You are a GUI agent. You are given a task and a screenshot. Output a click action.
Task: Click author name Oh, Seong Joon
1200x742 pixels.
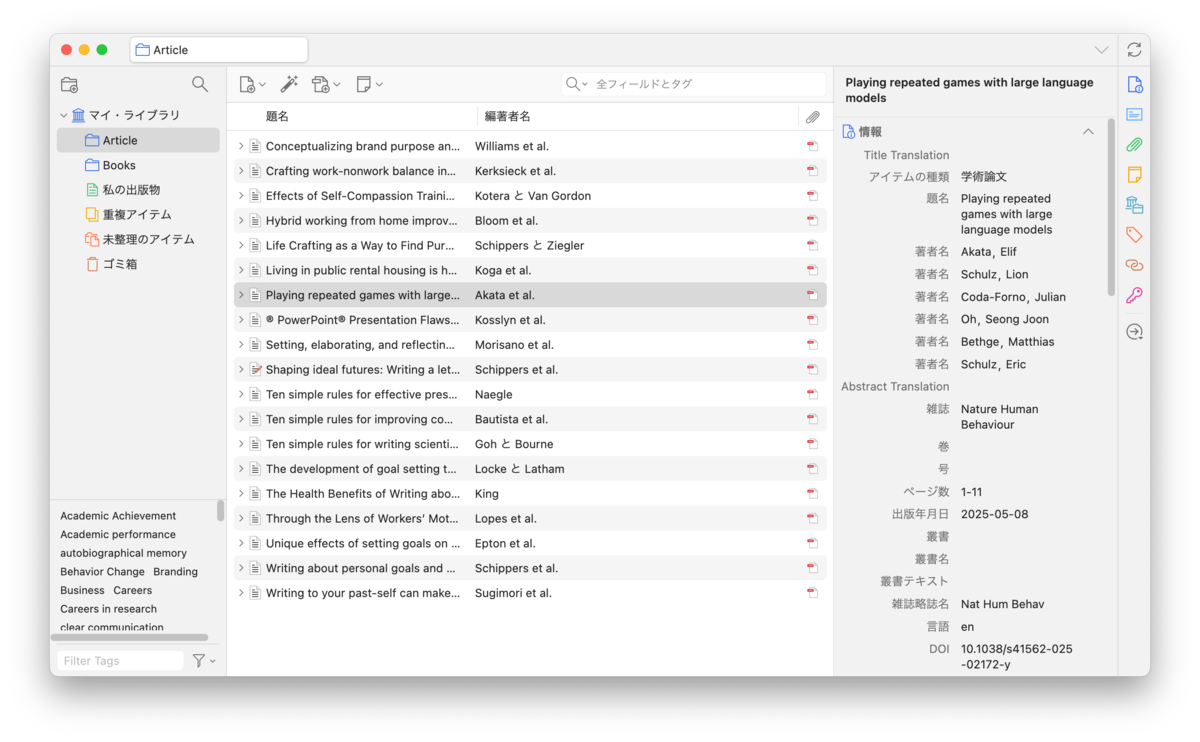1005,319
